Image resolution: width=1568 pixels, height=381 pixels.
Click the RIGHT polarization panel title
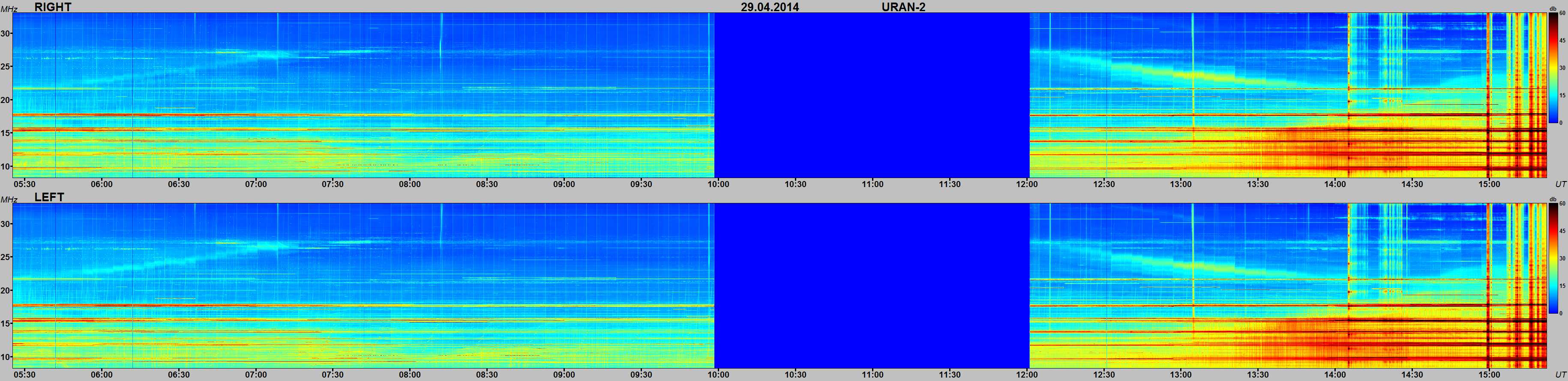point(53,7)
